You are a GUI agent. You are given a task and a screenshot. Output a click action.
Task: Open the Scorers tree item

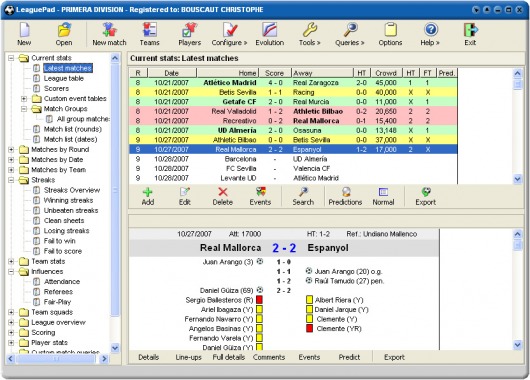(x=56, y=88)
